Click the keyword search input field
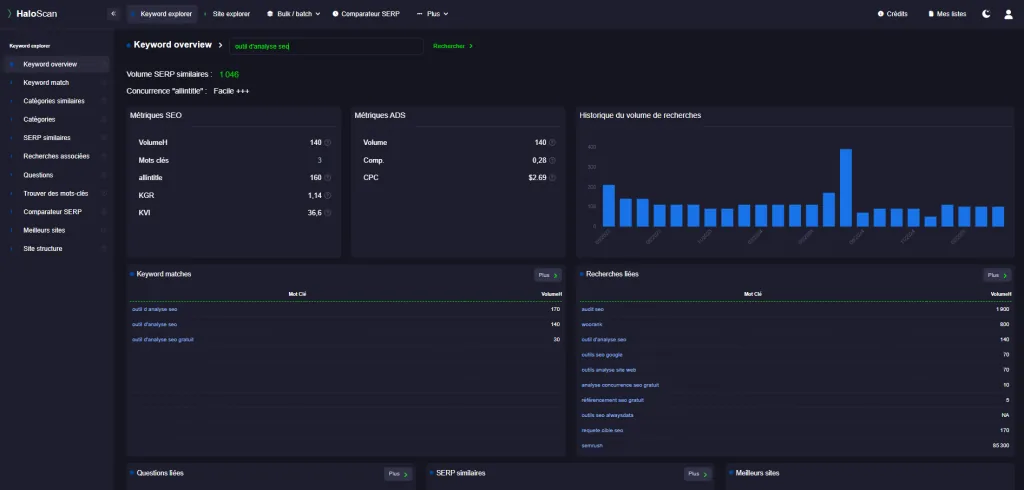1024x490 pixels. [x=326, y=46]
